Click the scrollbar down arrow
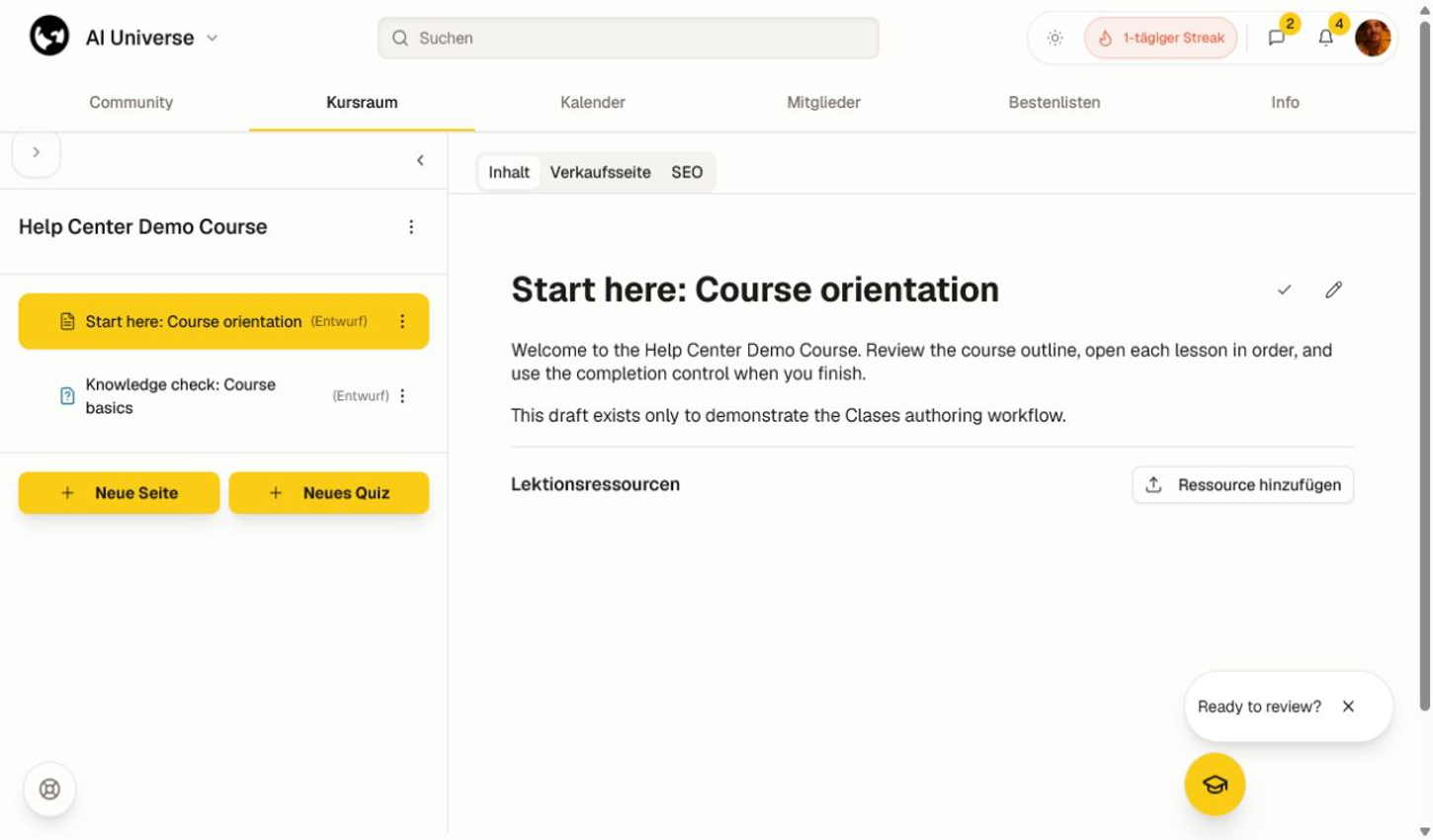The width and height of the screenshot is (1433, 840). pyautogui.click(x=1425, y=831)
